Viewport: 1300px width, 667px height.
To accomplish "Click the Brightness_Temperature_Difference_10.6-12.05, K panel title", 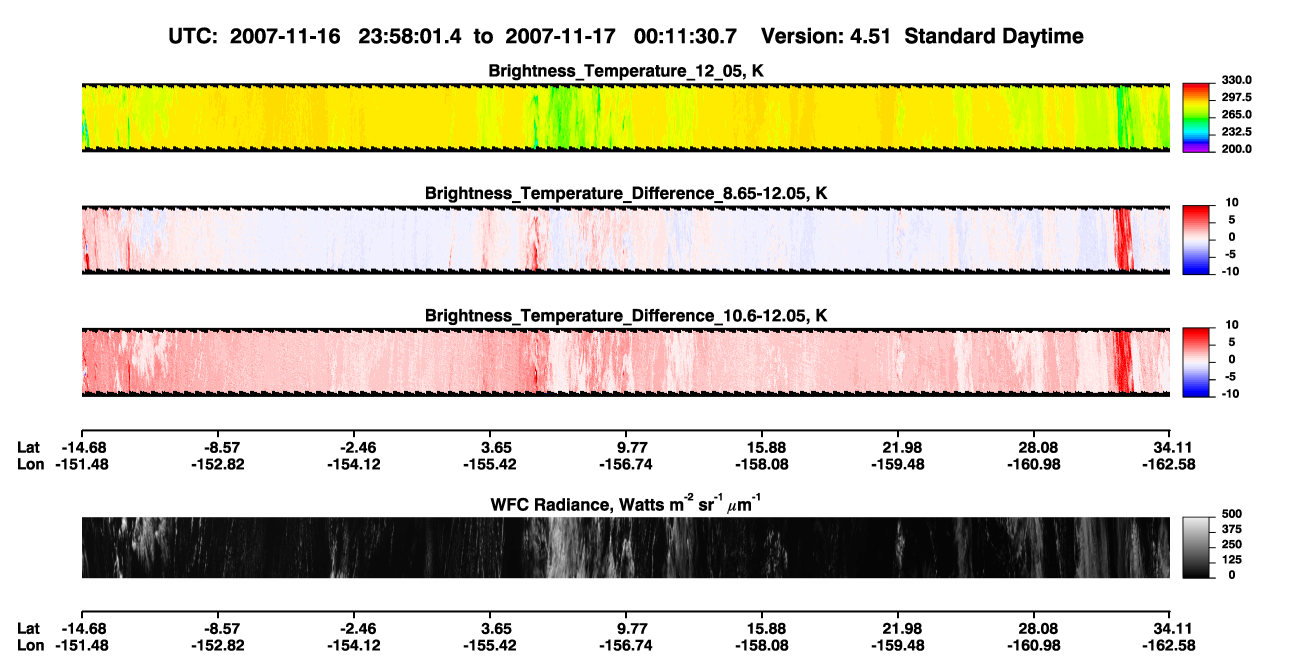I will 626,316.
